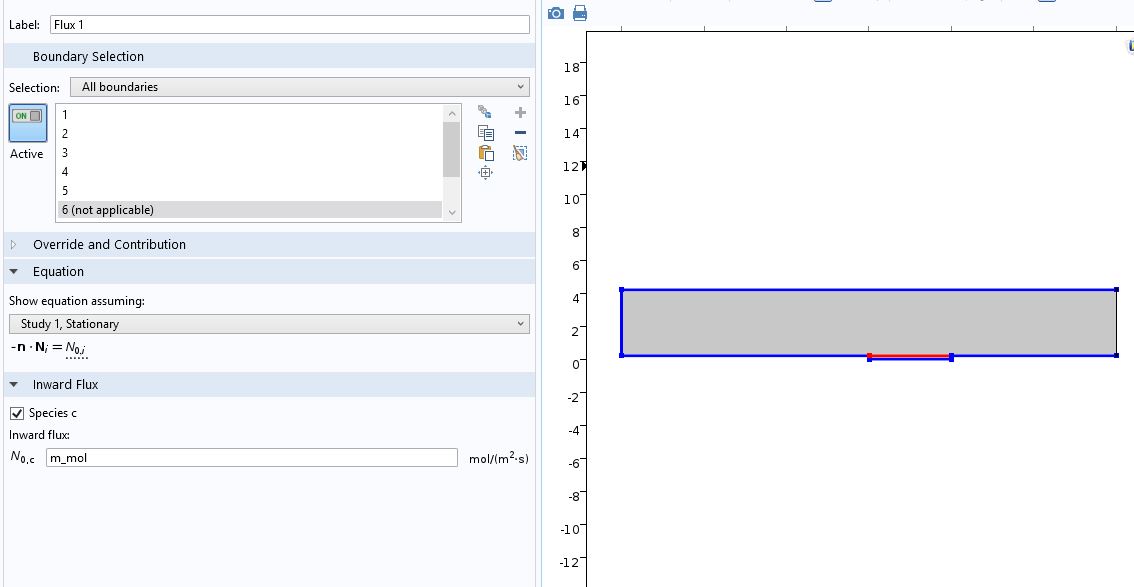Click the inward flux m_mol input field

click(x=251, y=458)
